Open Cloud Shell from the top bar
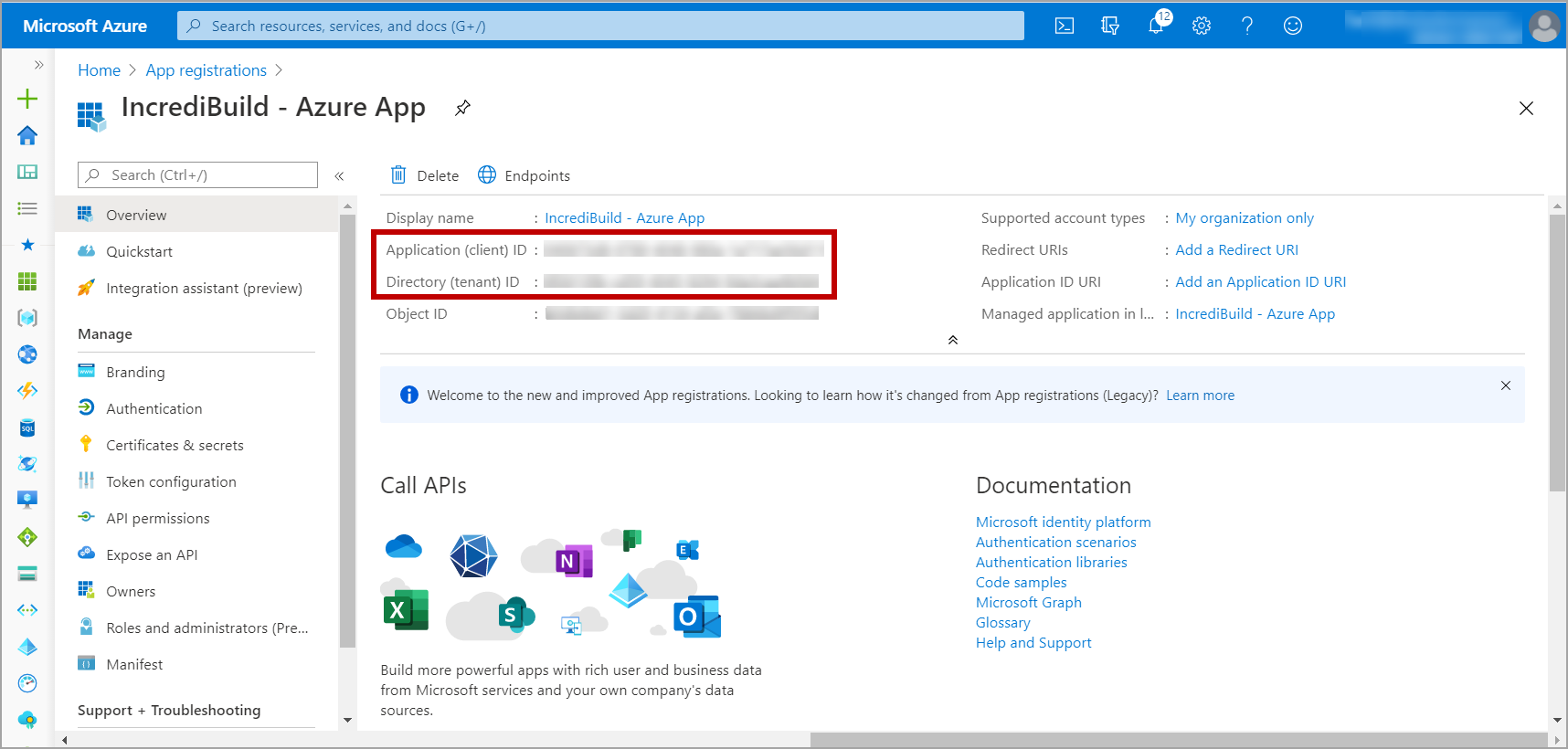Viewport: 1568px width, 749px height. click(1065, 26)
